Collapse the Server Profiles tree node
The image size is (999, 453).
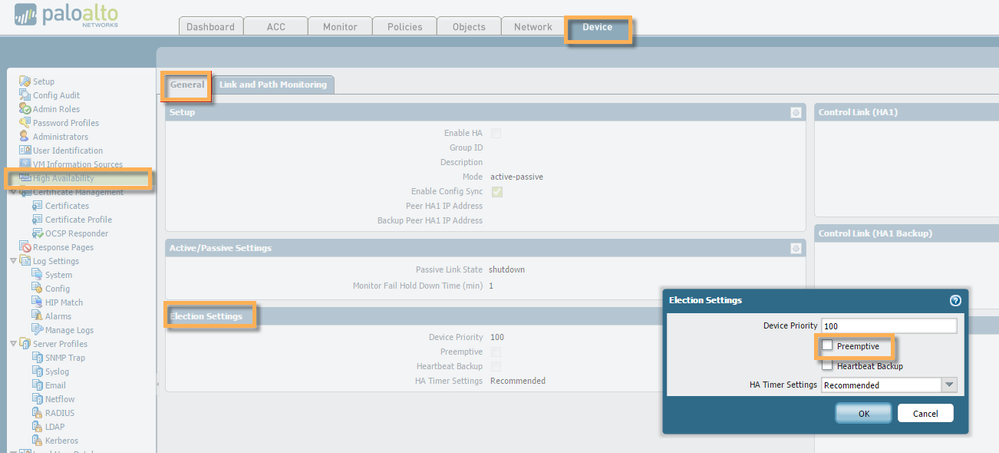tap(14, 343)
